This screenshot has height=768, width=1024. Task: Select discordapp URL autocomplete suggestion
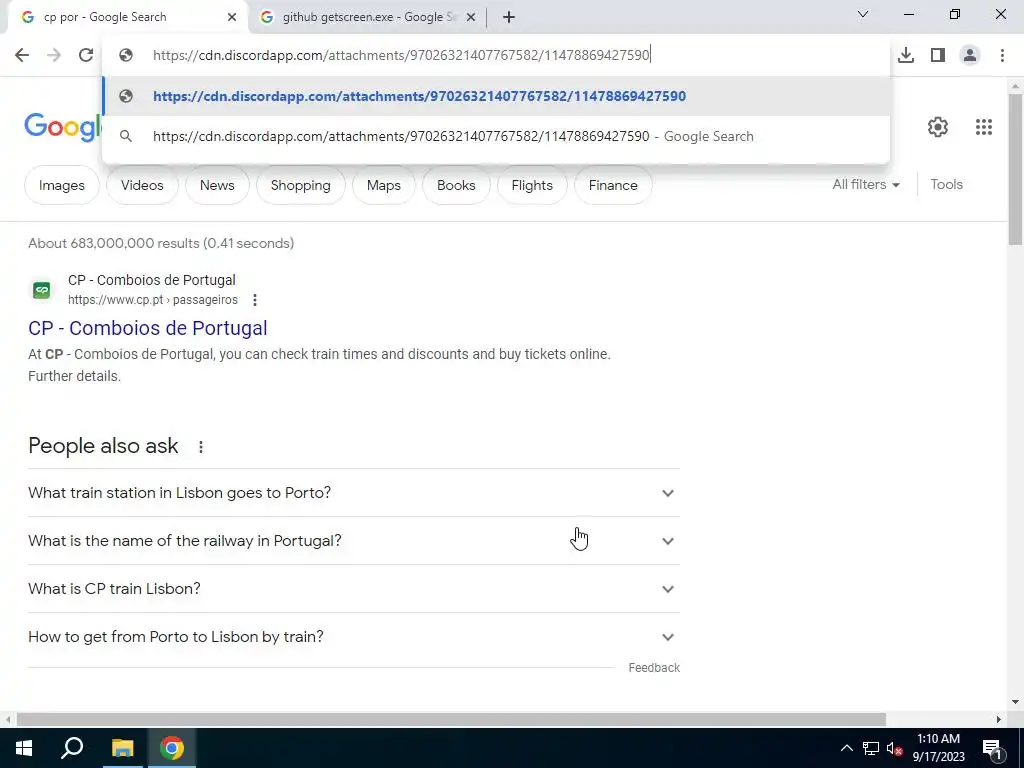tap(496, 96)
